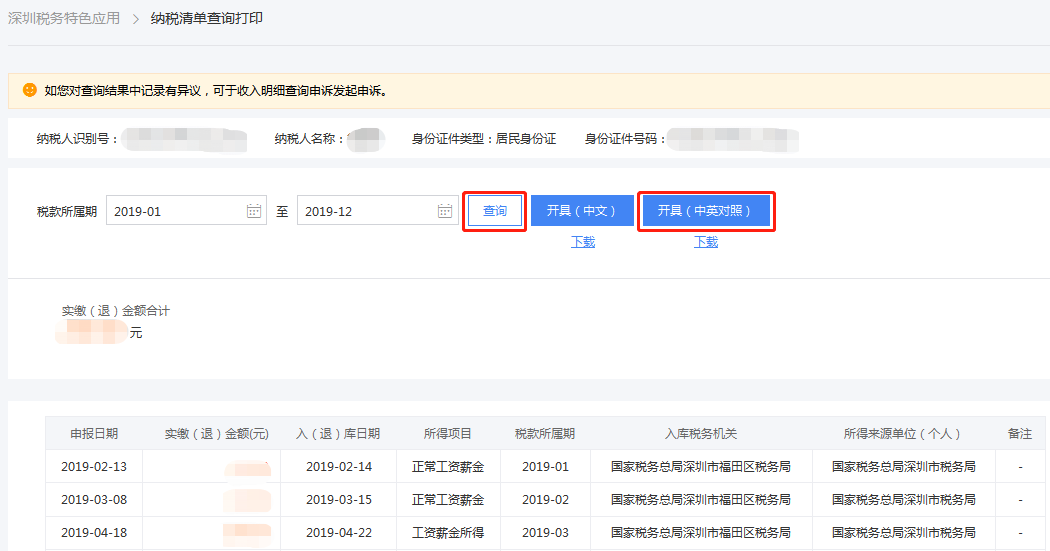
Task: Click the 所得项目 column header
Action: click(x=448, y=434)
